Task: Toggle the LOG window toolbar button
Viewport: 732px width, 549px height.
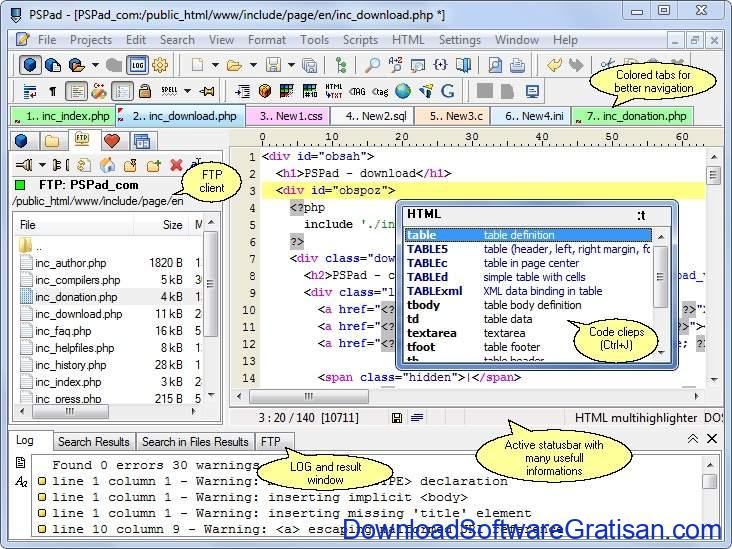Action: 137,65
